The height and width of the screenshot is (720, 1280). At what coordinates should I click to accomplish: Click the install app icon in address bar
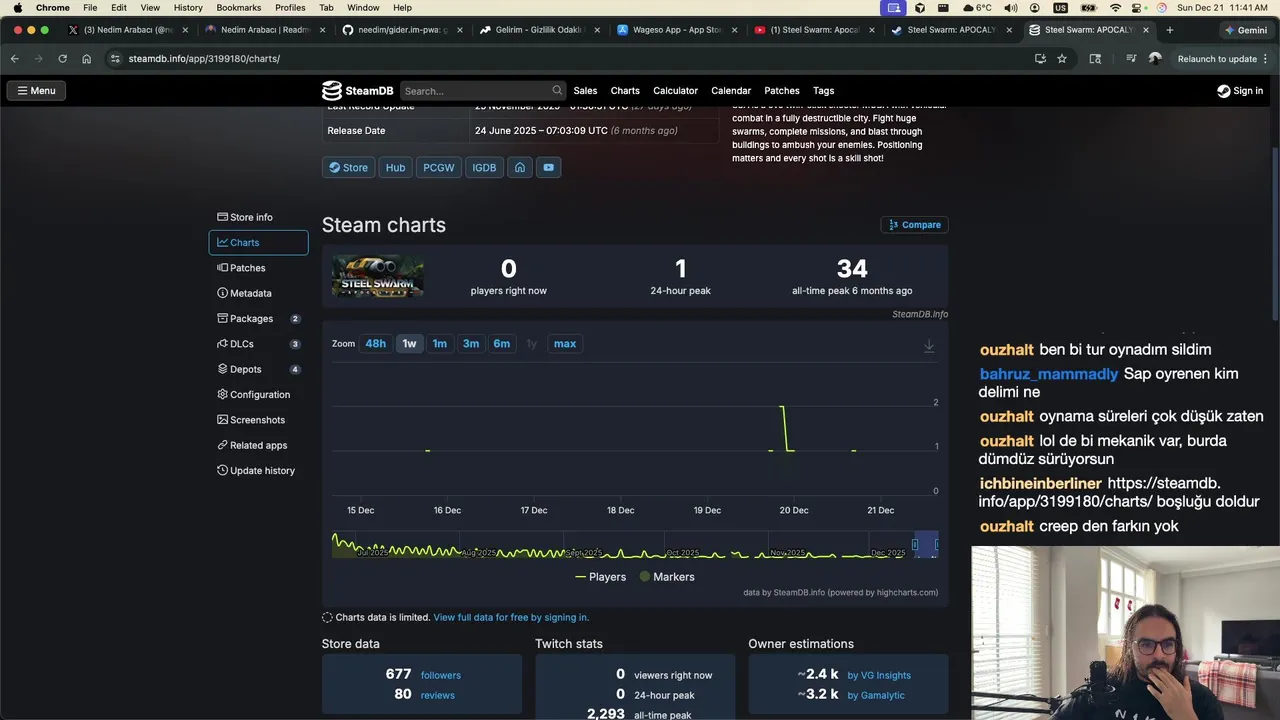click(1040, 59)
